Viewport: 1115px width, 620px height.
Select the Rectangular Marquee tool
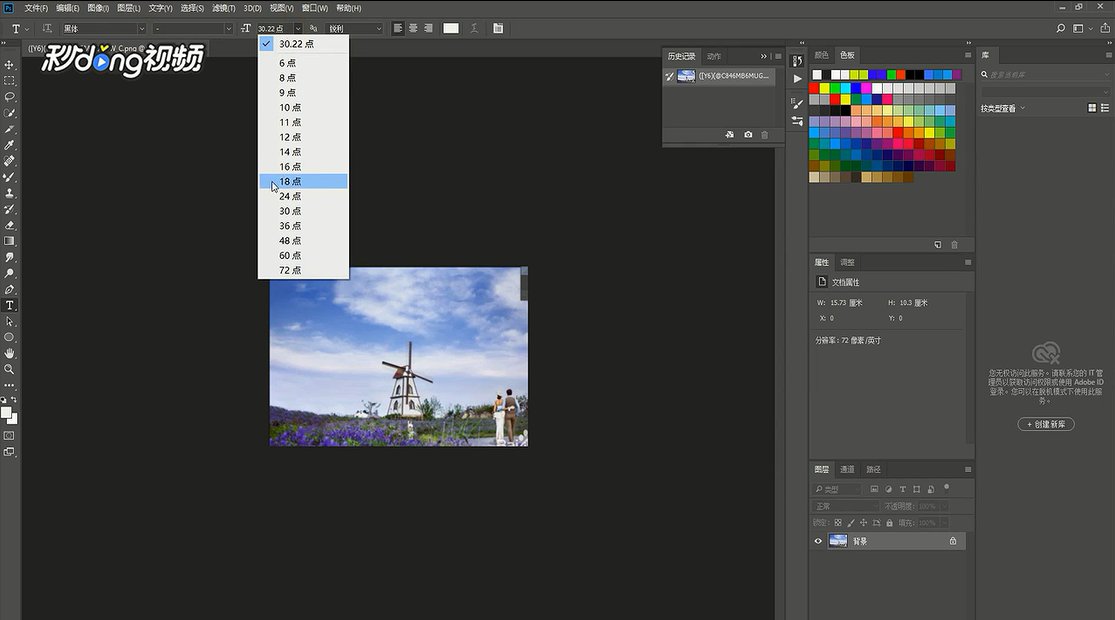click(x=9, y=81)
